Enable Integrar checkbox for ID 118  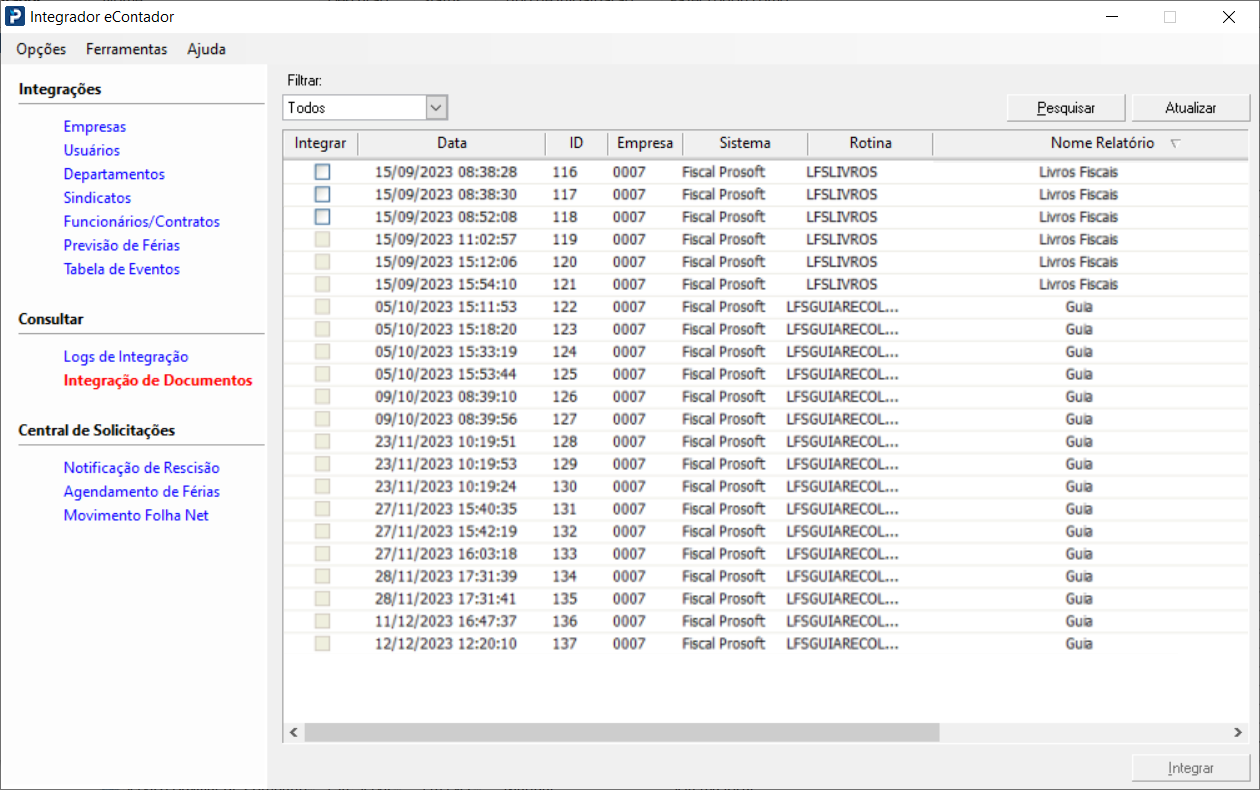tap(322, 217)
